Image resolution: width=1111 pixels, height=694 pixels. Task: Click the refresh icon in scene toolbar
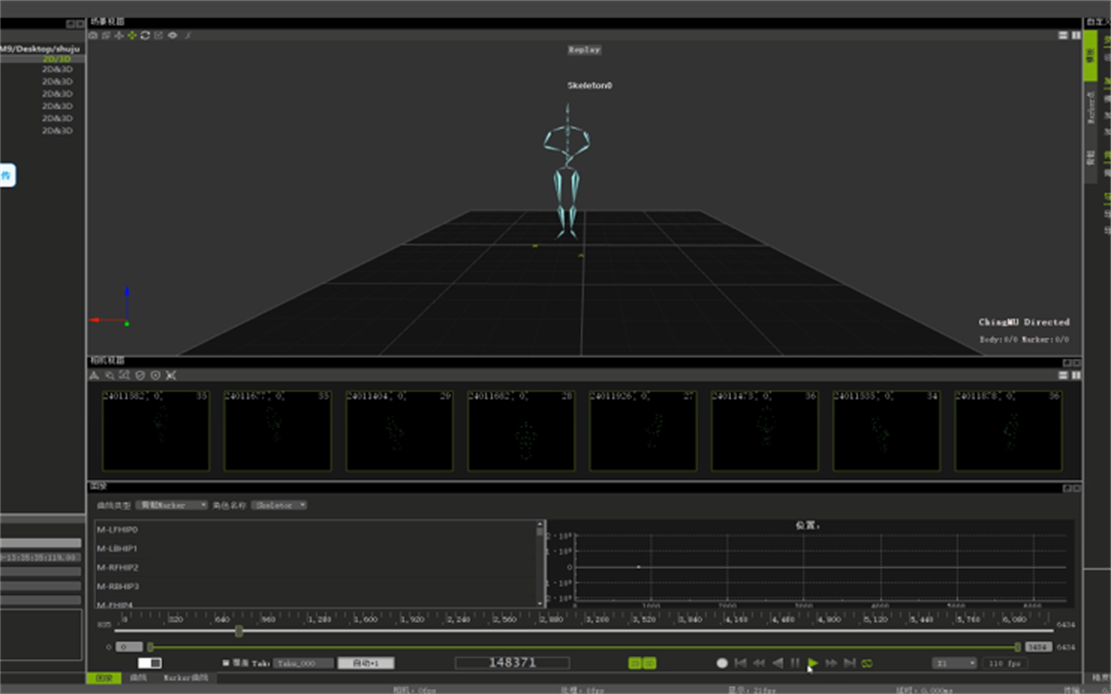145,35
